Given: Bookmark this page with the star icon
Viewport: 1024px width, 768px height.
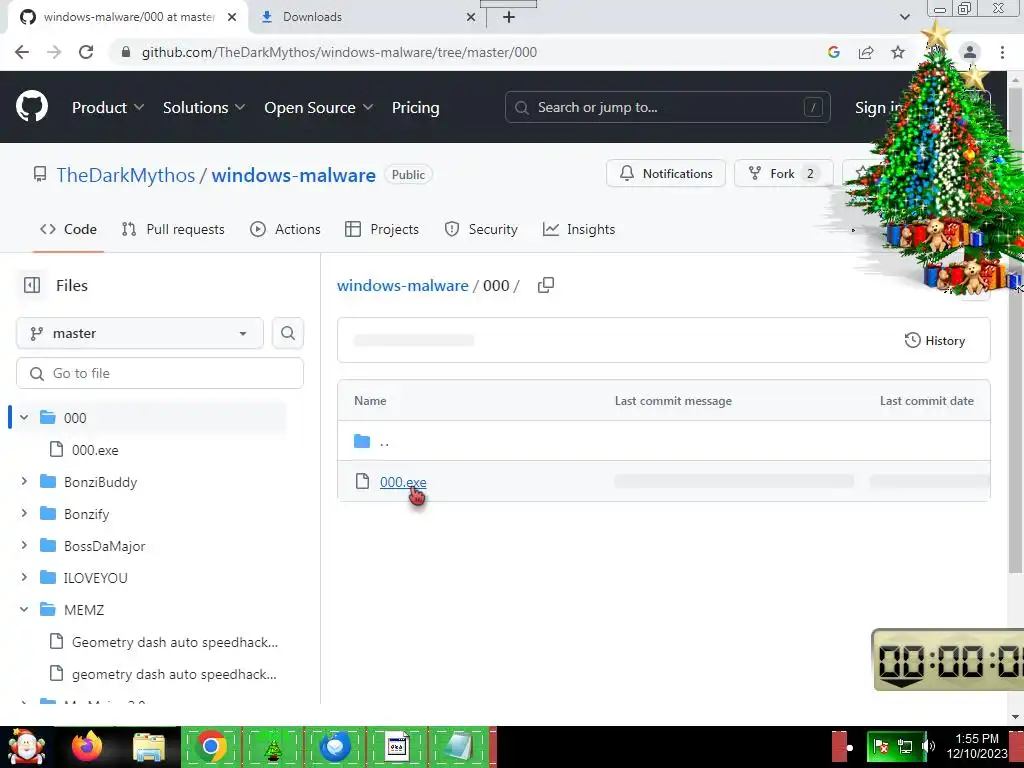Looking at the screenshot, I should coord(898,52).
